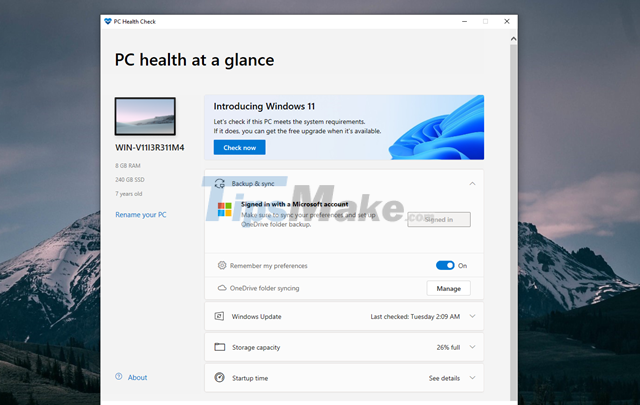Click the PC name WIN-V11I3R311M4
Screen dimensions: 640x405
point(150,147)
